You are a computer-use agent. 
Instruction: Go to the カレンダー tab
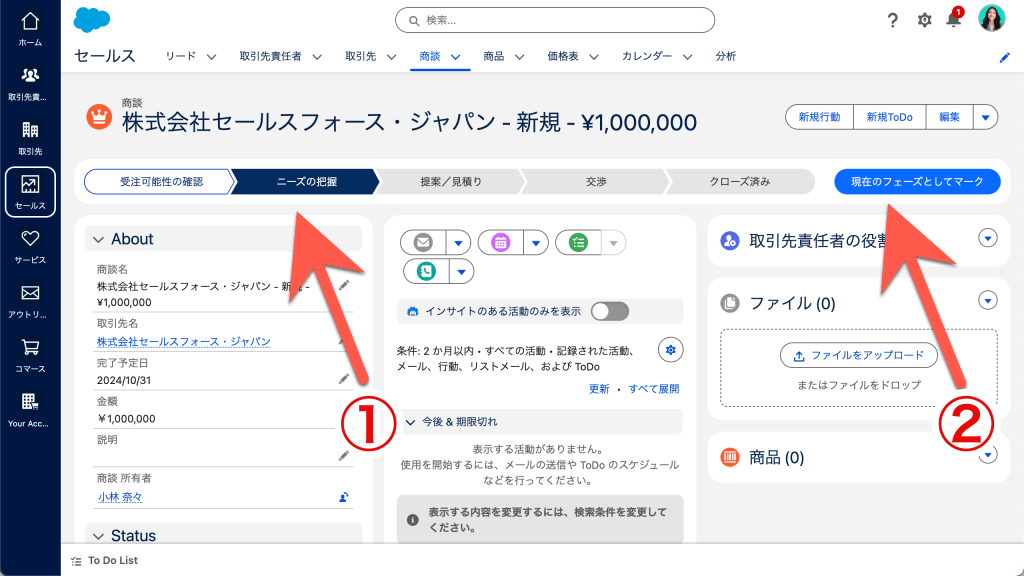pos(647,56)
